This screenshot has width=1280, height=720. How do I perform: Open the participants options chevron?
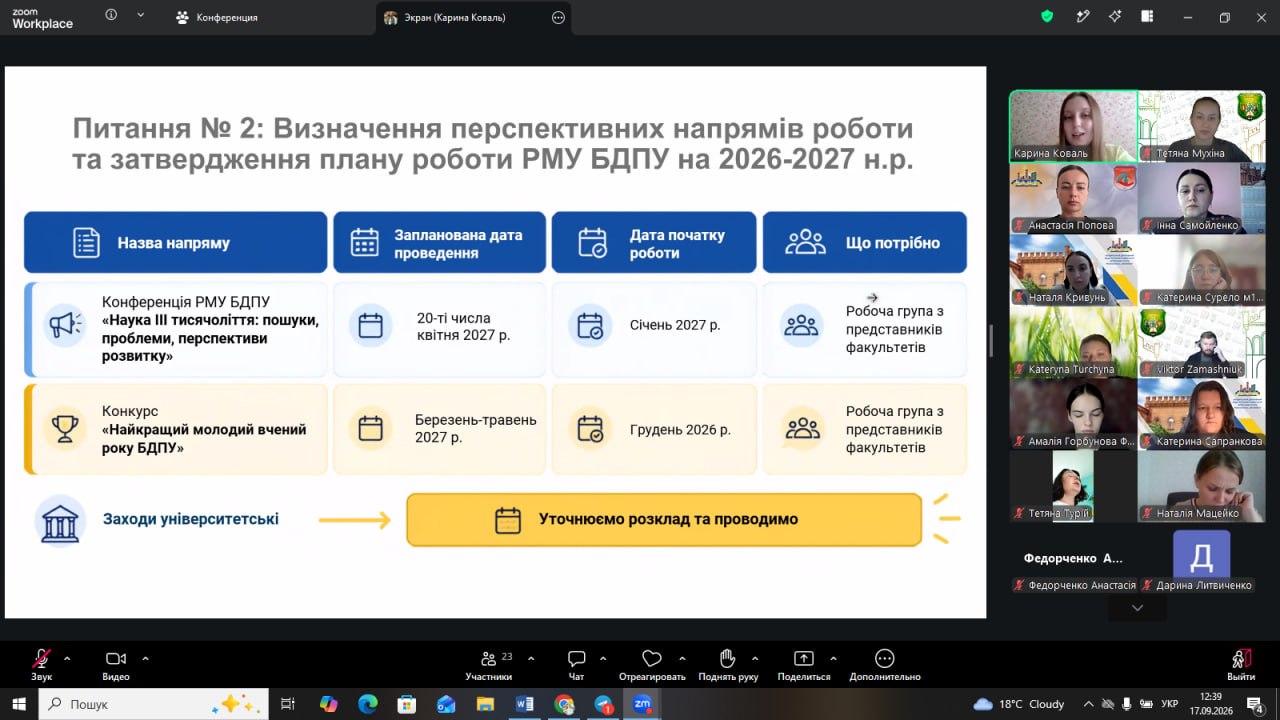(x=531, y=658)
